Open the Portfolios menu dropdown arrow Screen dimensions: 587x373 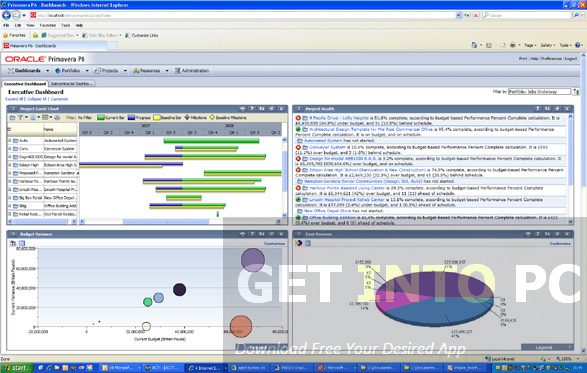(87, 71)
